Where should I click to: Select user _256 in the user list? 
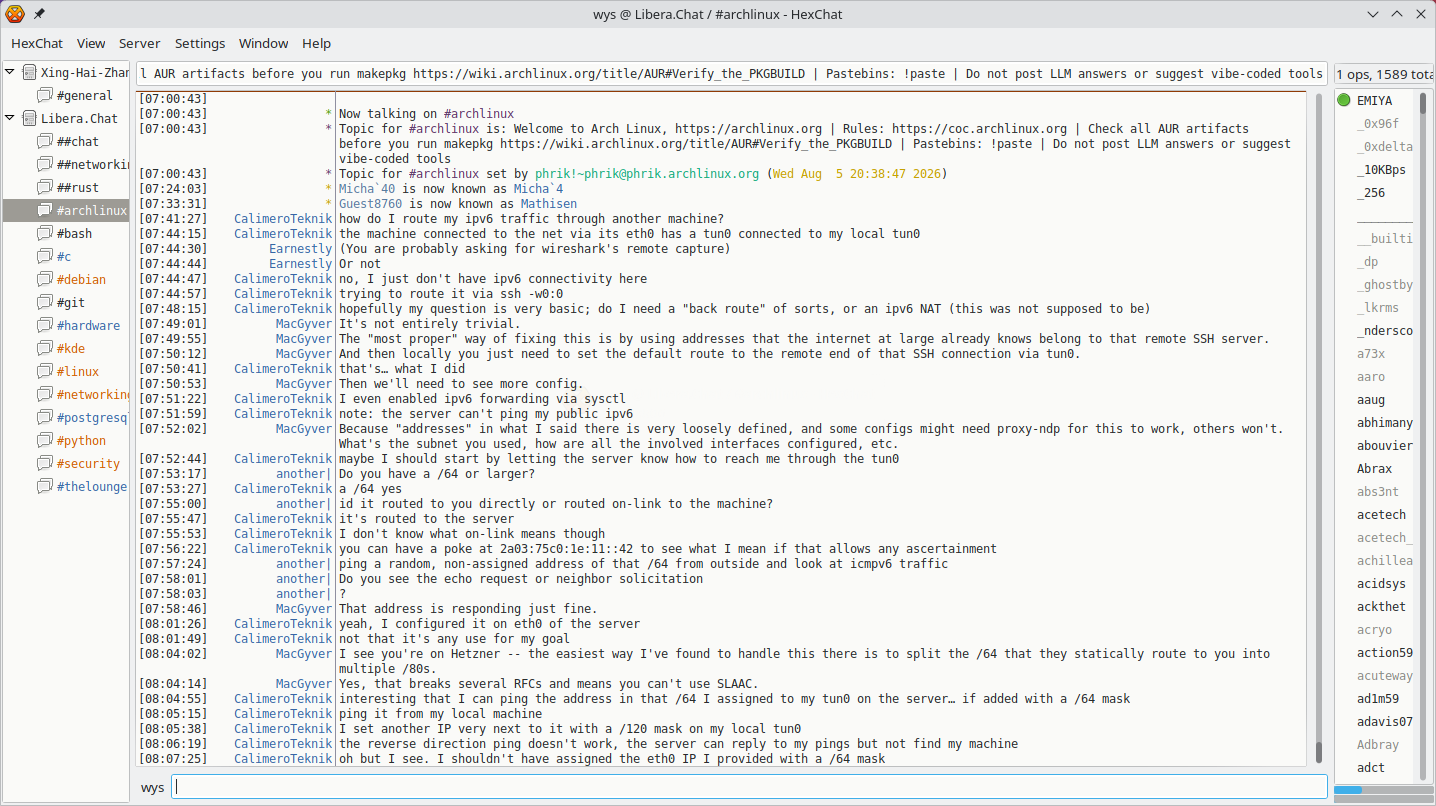1375,192
